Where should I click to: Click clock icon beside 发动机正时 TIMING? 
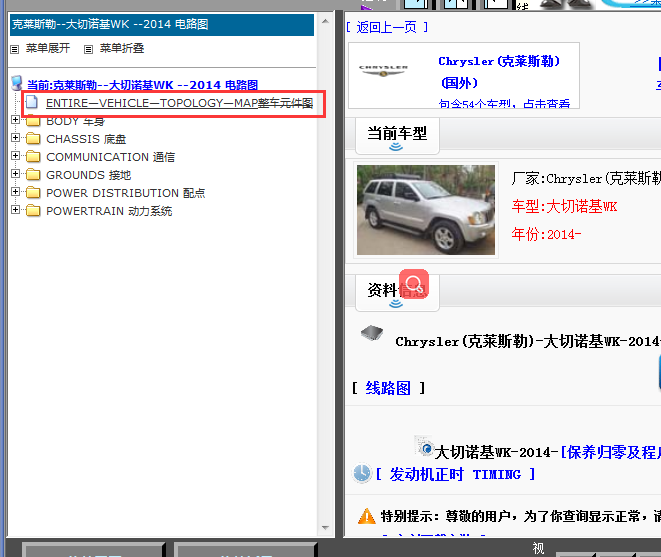[x=362, y=473]
